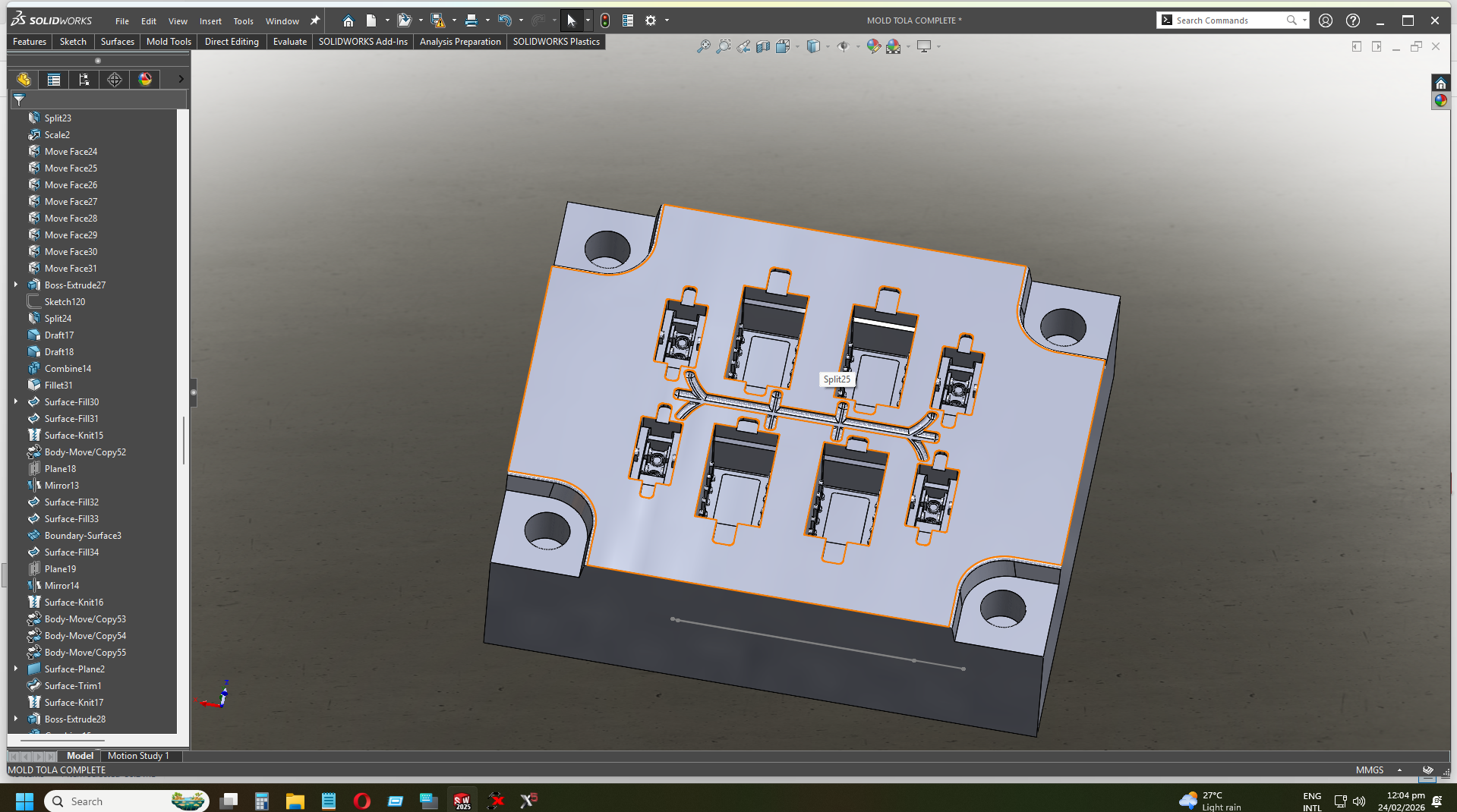Open Appearances tab in task pane
Viewport: 1457px width, 812px height.
pyautogui.click(x=1440, y=100)
